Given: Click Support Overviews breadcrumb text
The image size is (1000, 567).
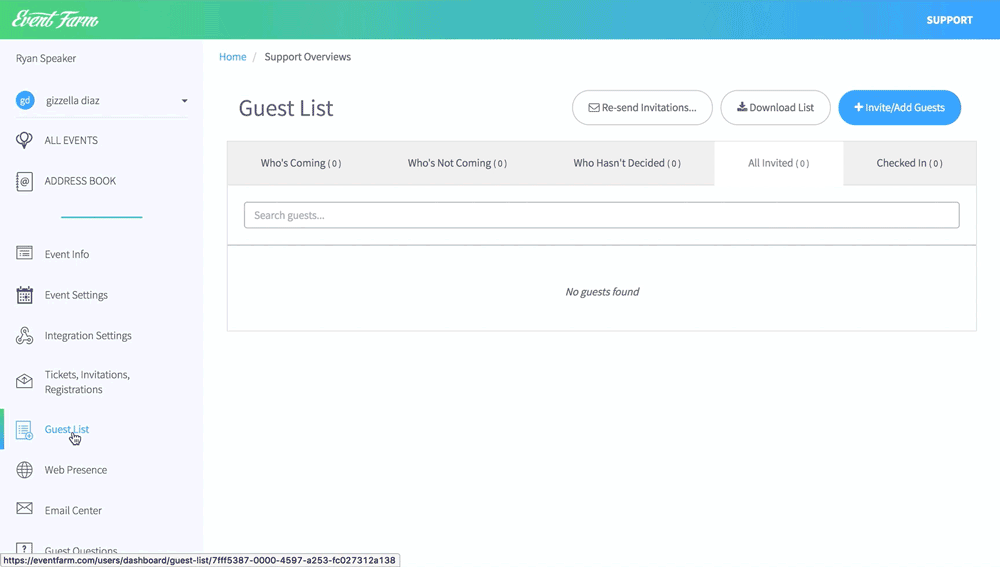Looking at the screenshot, I should point(307,57).
